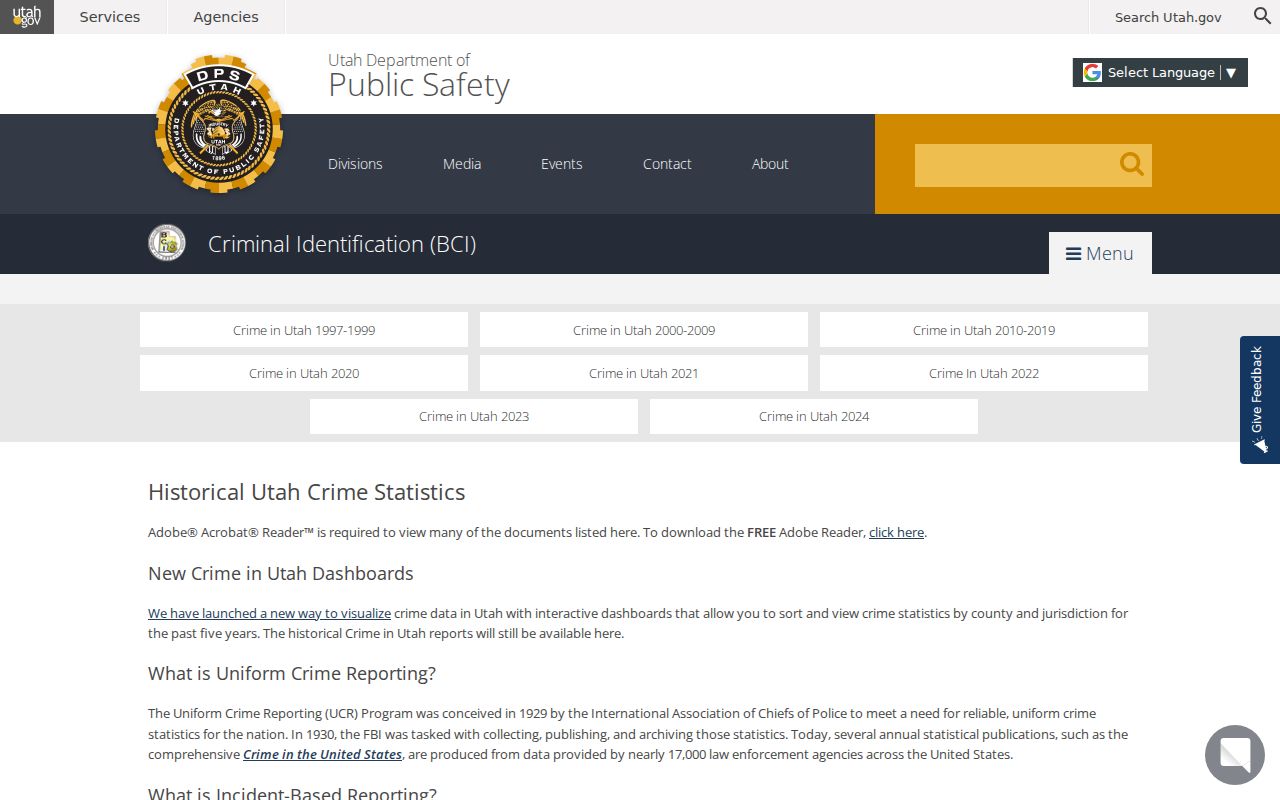Open Crime in Utah 2010-2019
The image size is (1280, 800).
coord(984,330)
